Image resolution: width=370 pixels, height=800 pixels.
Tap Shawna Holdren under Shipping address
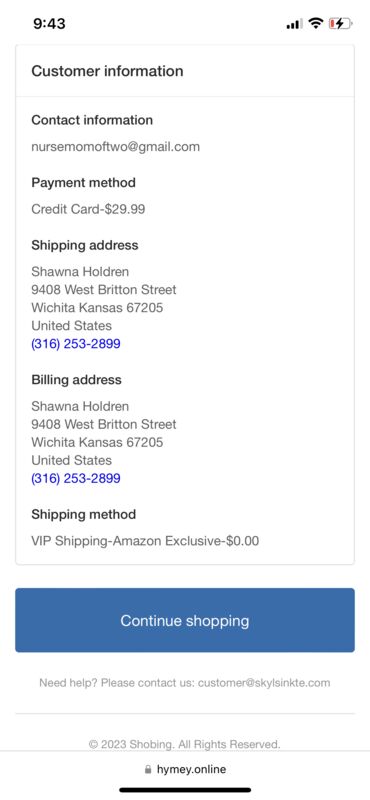[x=80, y=271]
